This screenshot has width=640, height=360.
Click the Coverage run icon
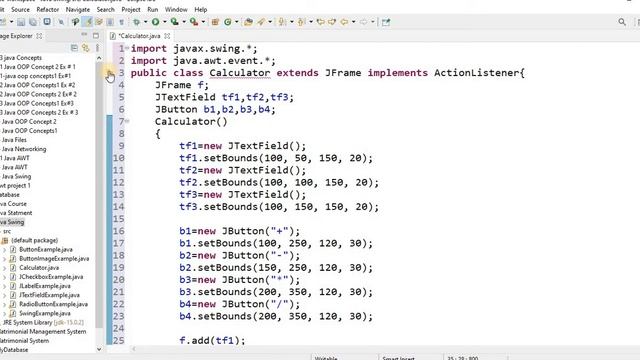pos(175,22)
